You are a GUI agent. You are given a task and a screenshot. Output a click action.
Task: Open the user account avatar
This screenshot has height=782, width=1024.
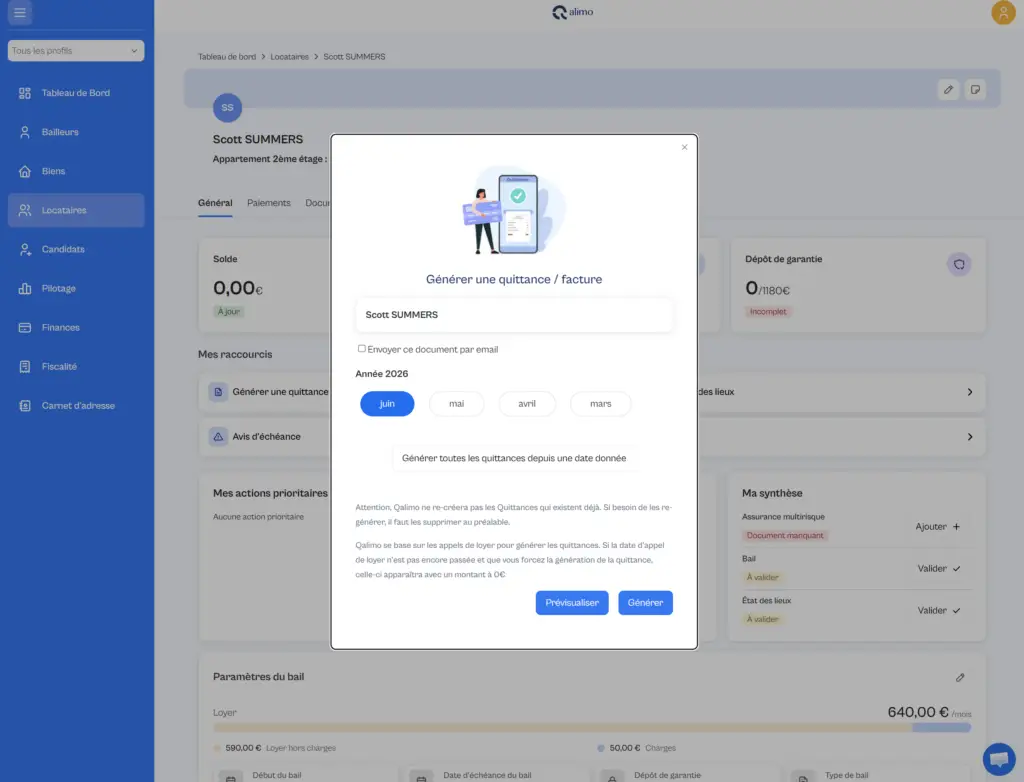click(x=1002, y=12)
